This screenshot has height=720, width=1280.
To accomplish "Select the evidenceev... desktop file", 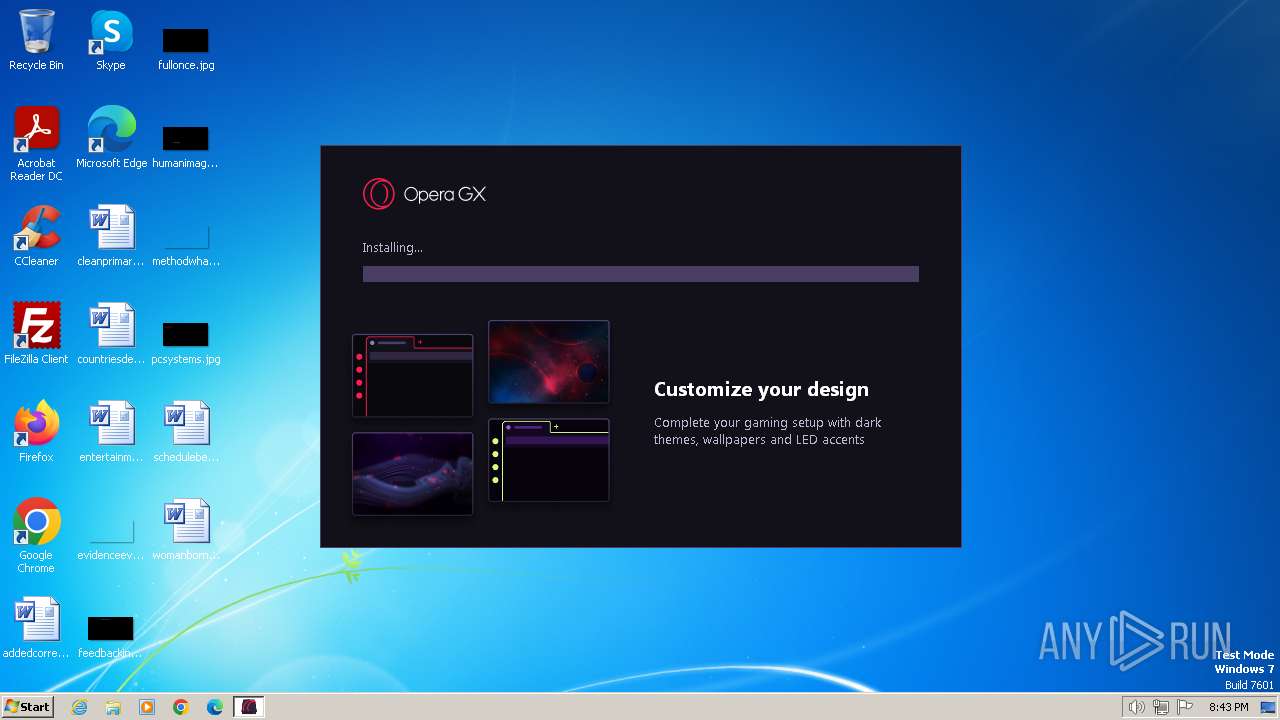I will pos(111,538).
